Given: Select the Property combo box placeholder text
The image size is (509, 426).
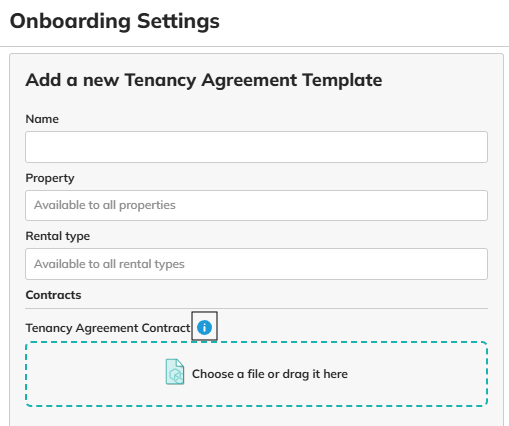Looking at the screenshot, I should coord(105,205).
